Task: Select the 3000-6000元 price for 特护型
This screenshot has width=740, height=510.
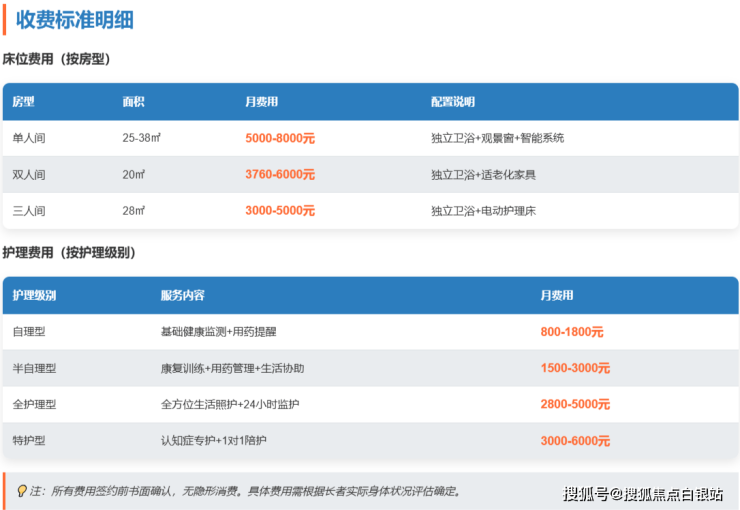Action: (x=575, y=441)
